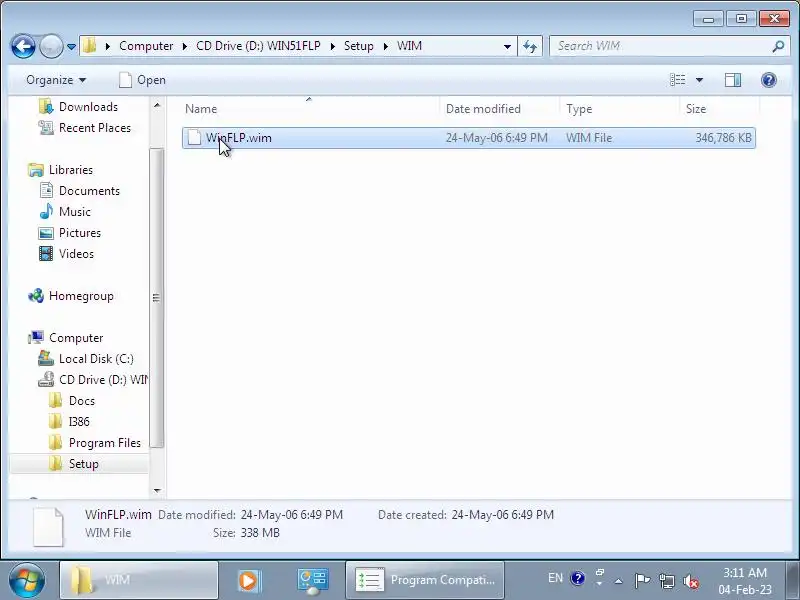This screenshot has height=600, width=800.
Task: Open Help with the question mark icon
Action: pos(768,80)
